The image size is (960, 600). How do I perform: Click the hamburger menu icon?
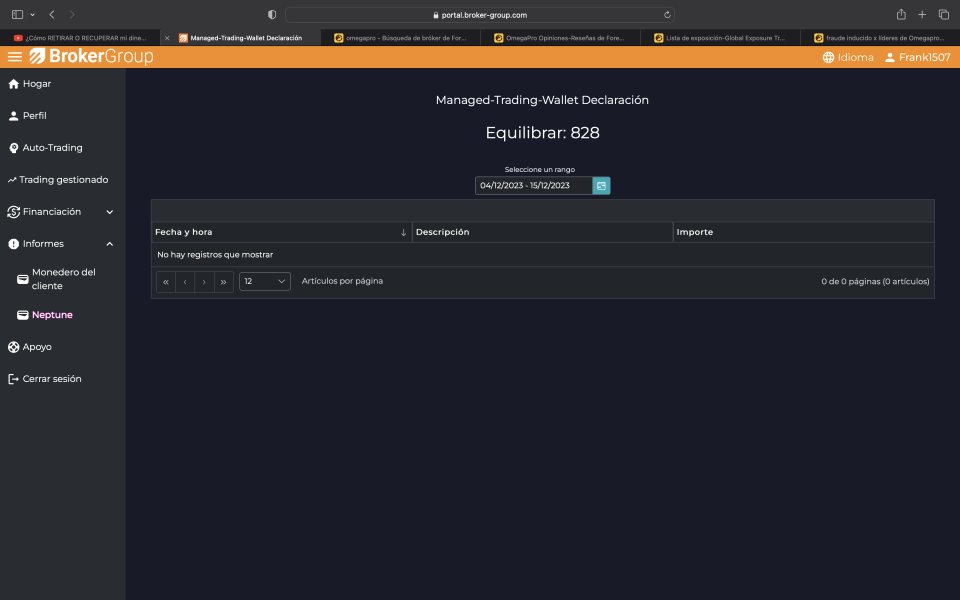pyautogui.click(x=14, y=57)
